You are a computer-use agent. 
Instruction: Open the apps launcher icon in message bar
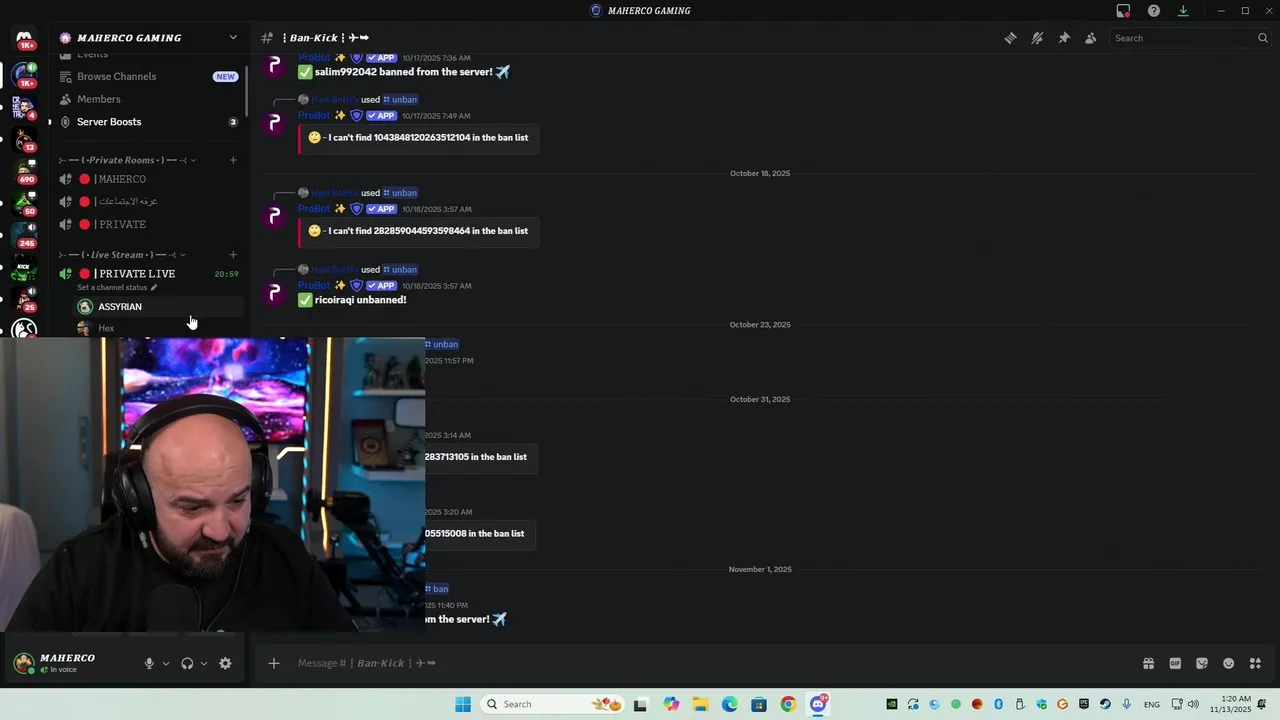[1255, 663]
